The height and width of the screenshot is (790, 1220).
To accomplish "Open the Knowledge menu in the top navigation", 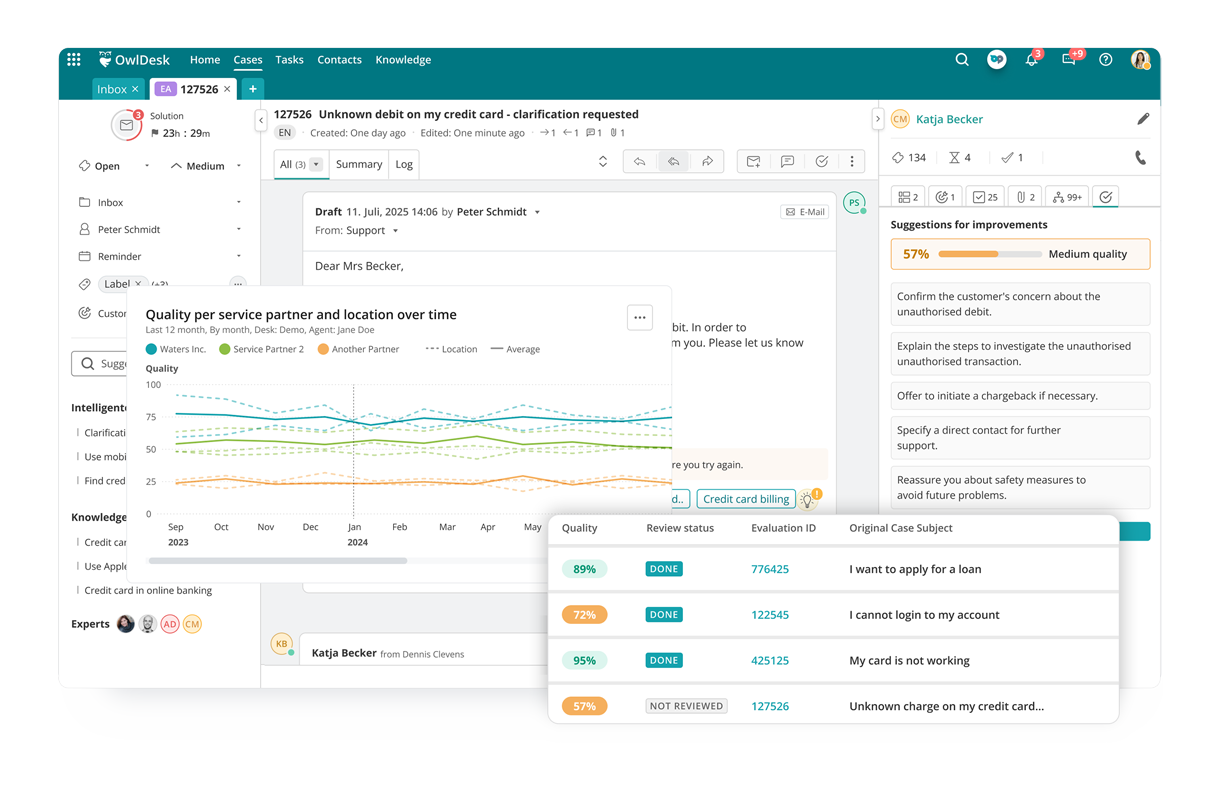I will (403, 60).
